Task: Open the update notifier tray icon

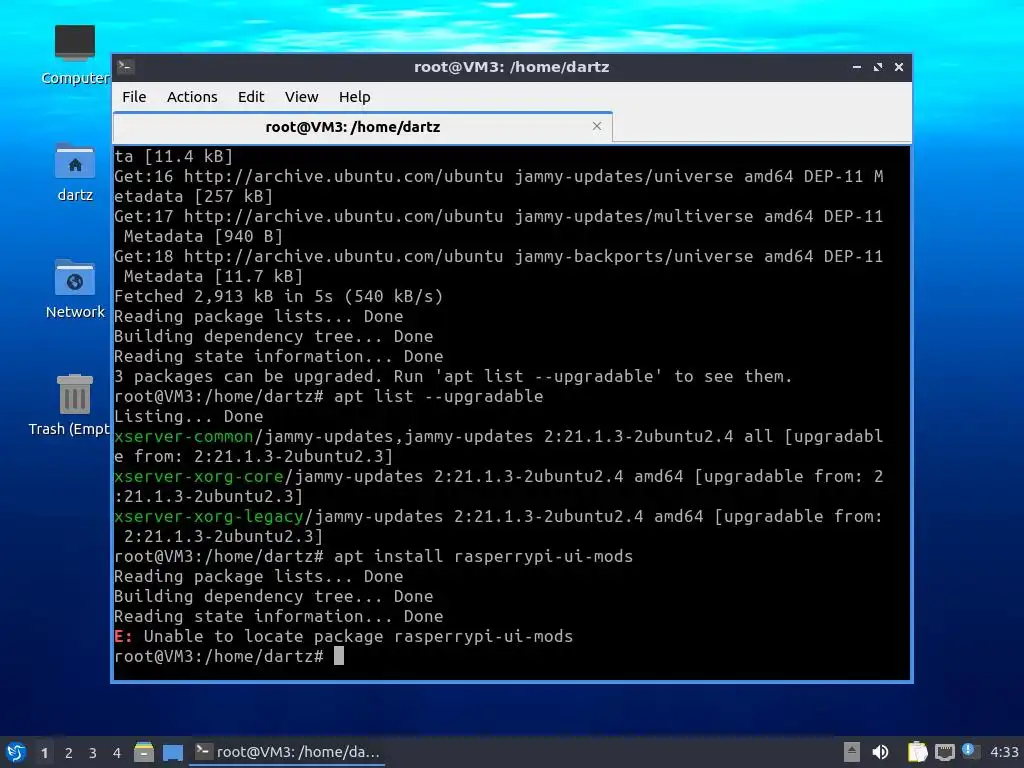Action: click(x=969, y=751)
